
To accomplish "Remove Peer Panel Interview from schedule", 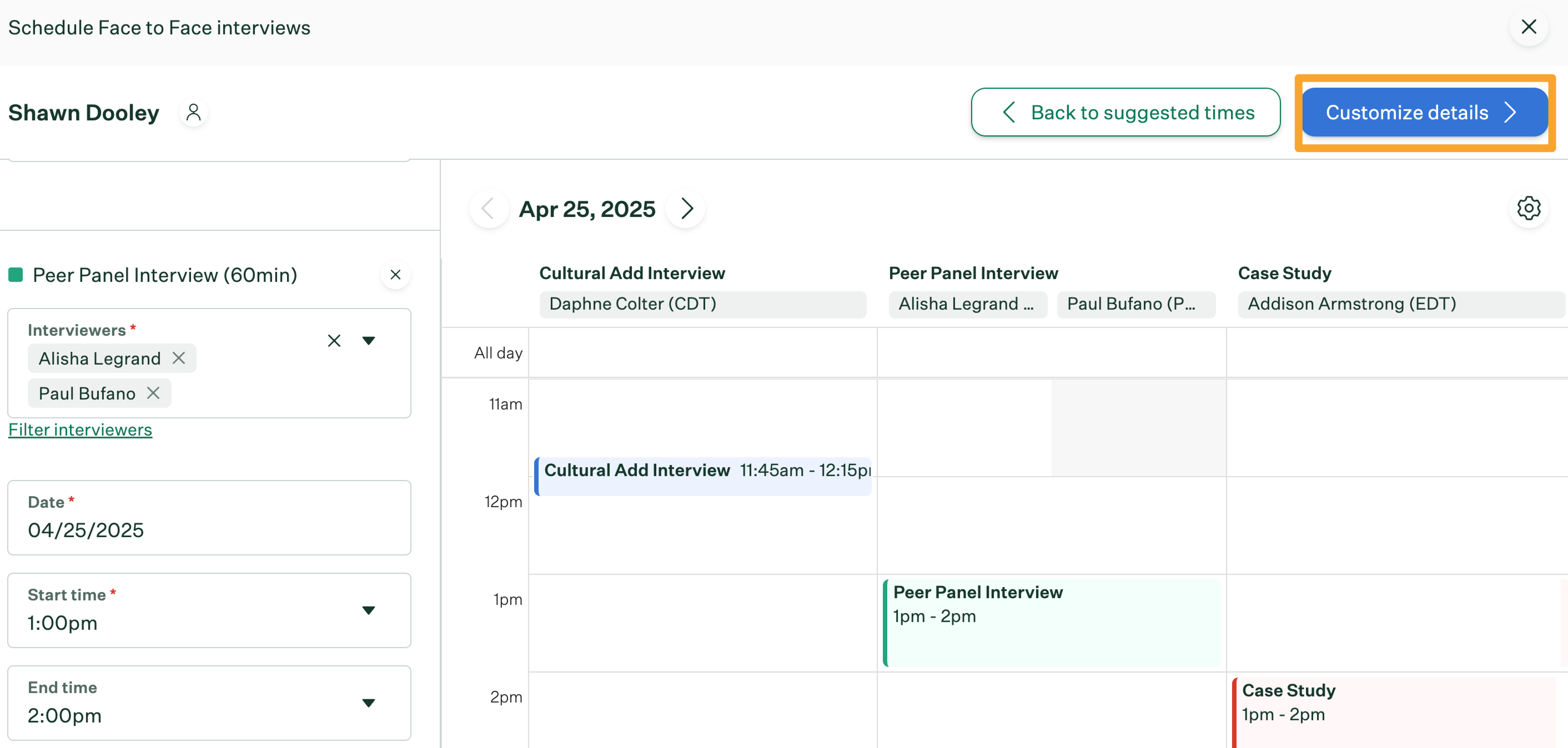I will tap(396, 275).
